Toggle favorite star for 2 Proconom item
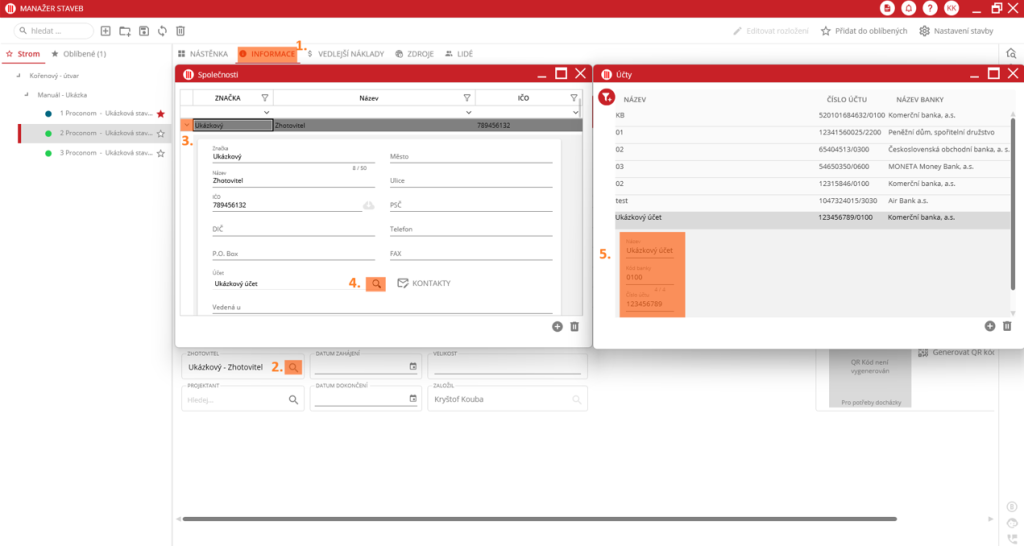The width and height of the screenshot is (1024, 546). [160, 133]
